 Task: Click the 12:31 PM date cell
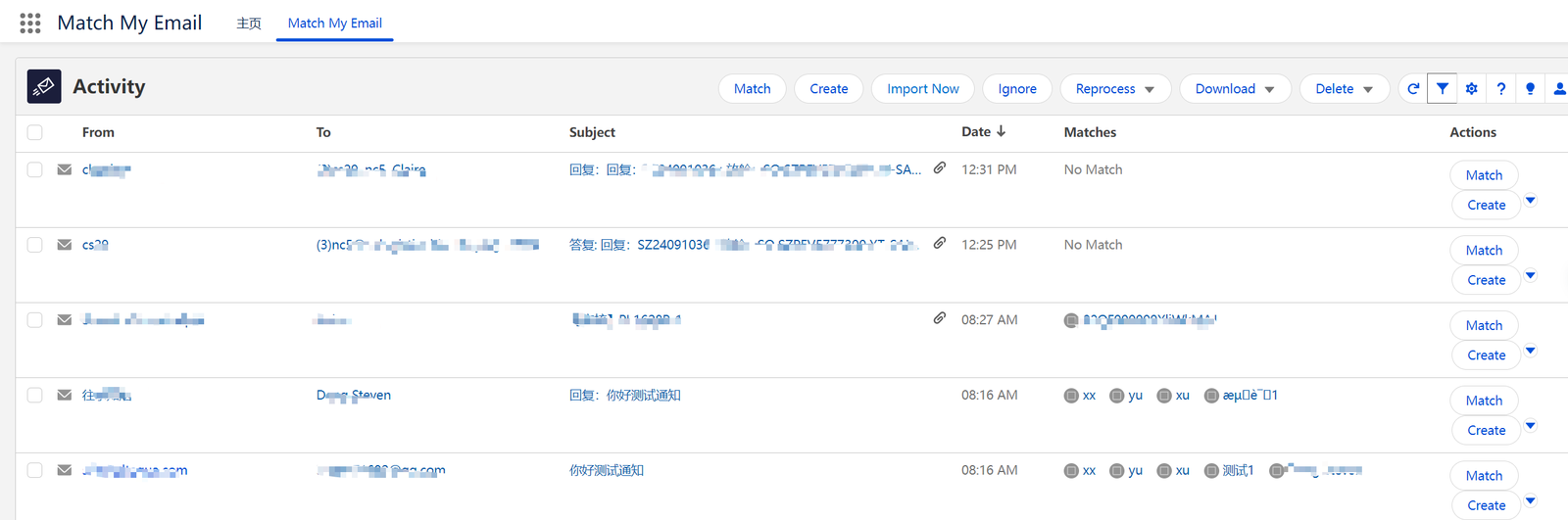[x=989, y=169]
